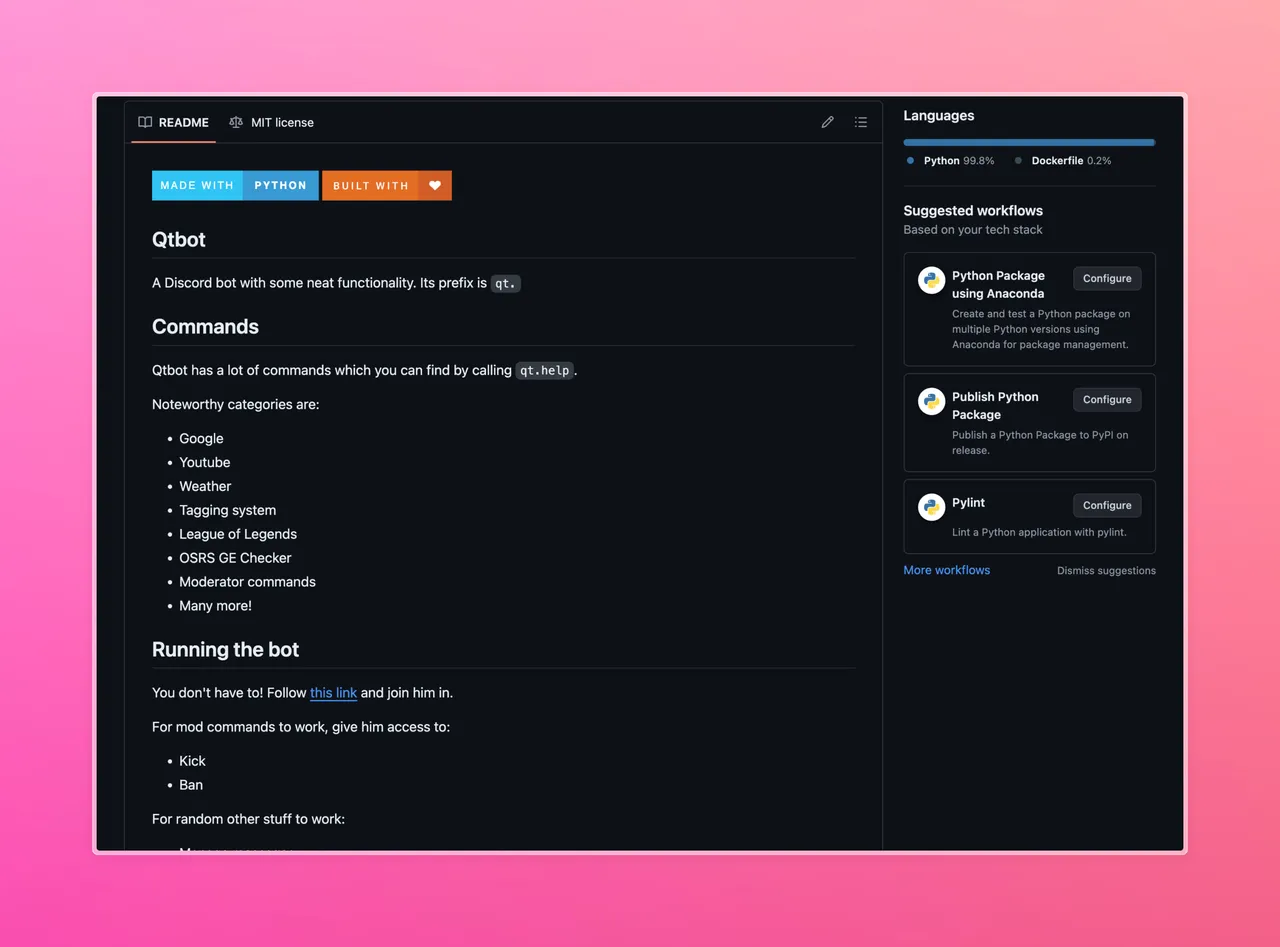Click the Suggested workflows heading
The width and height of the screenshot is (1280, 947).
click(x=973, y=210)
